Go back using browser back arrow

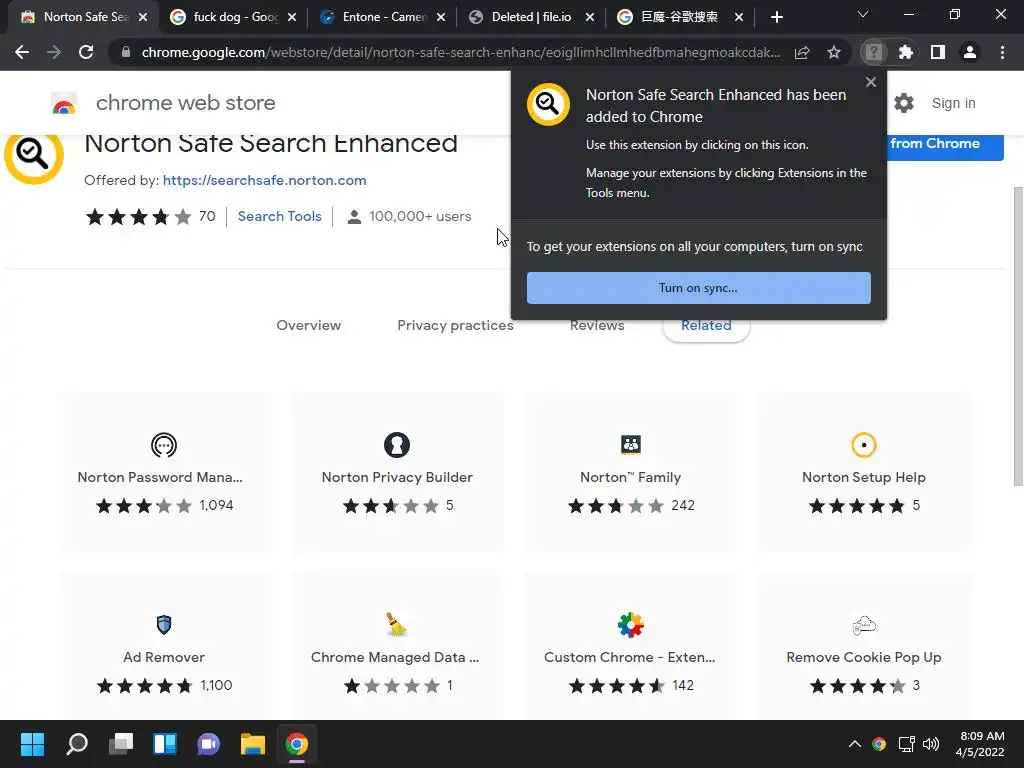click(x=22, y=52)
